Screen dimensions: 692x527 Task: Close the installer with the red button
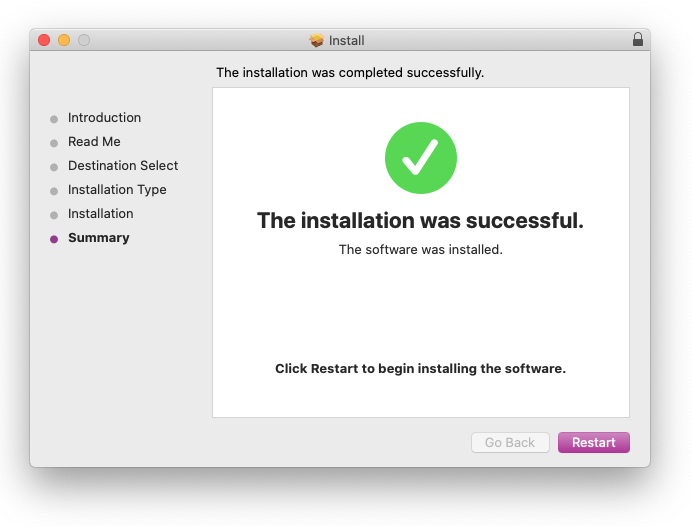(44, 40)
